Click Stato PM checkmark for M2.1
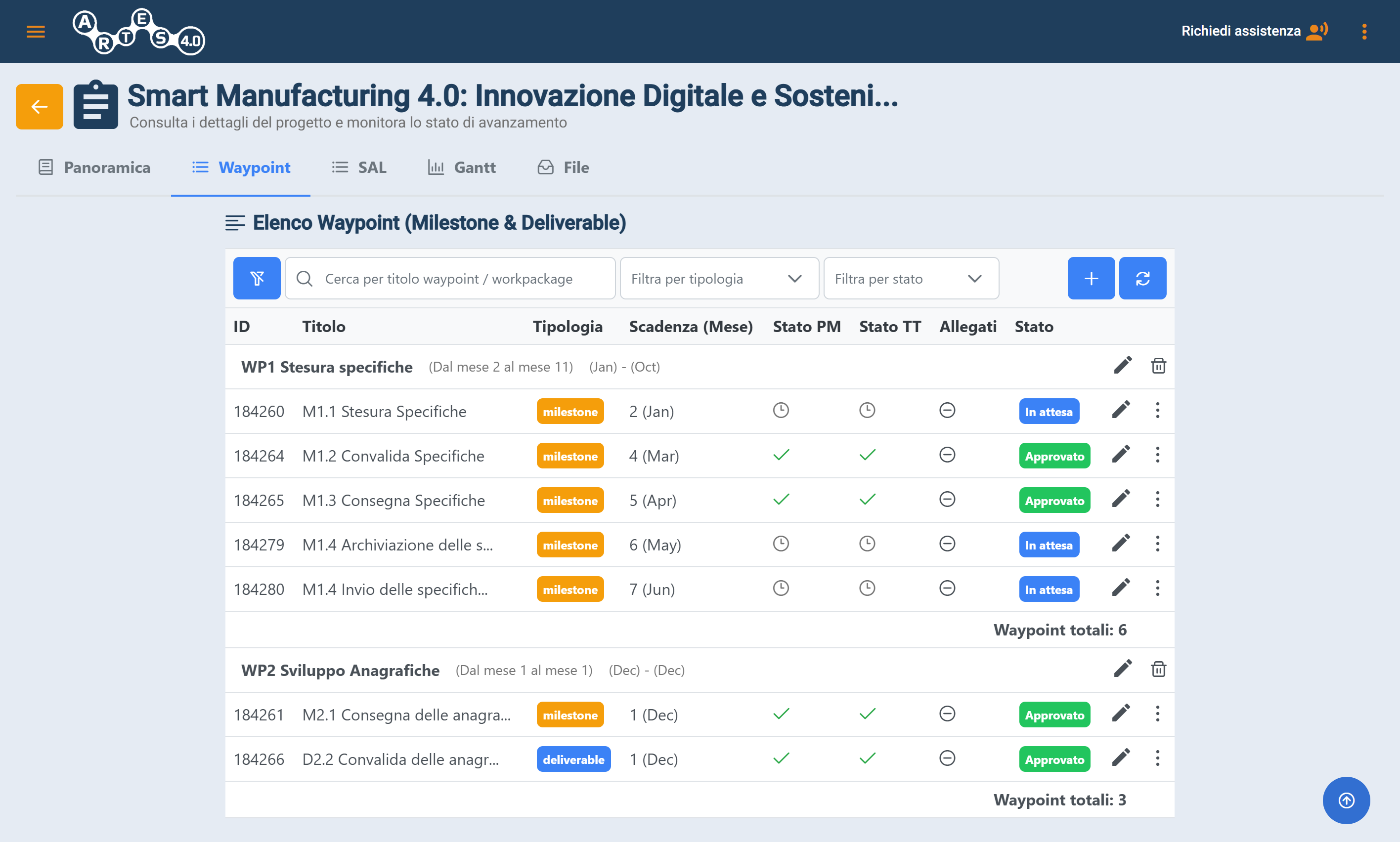Screen dimensions: 1400x842 tap(781, 714)
